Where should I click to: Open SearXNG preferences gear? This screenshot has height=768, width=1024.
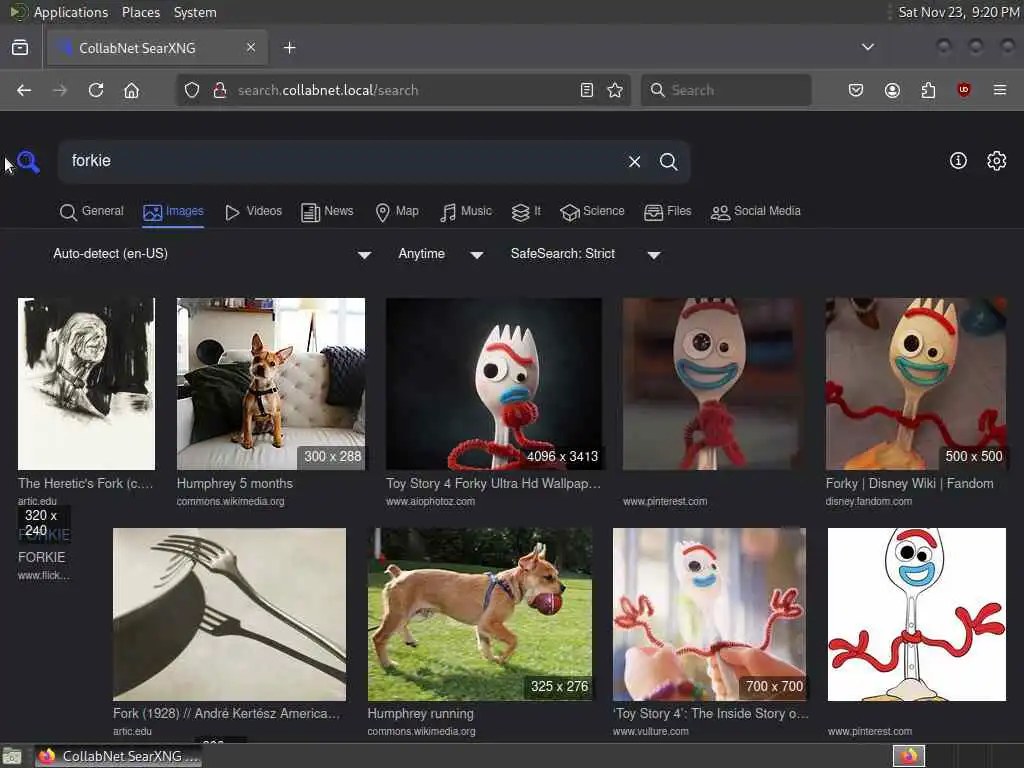point(997,161)
